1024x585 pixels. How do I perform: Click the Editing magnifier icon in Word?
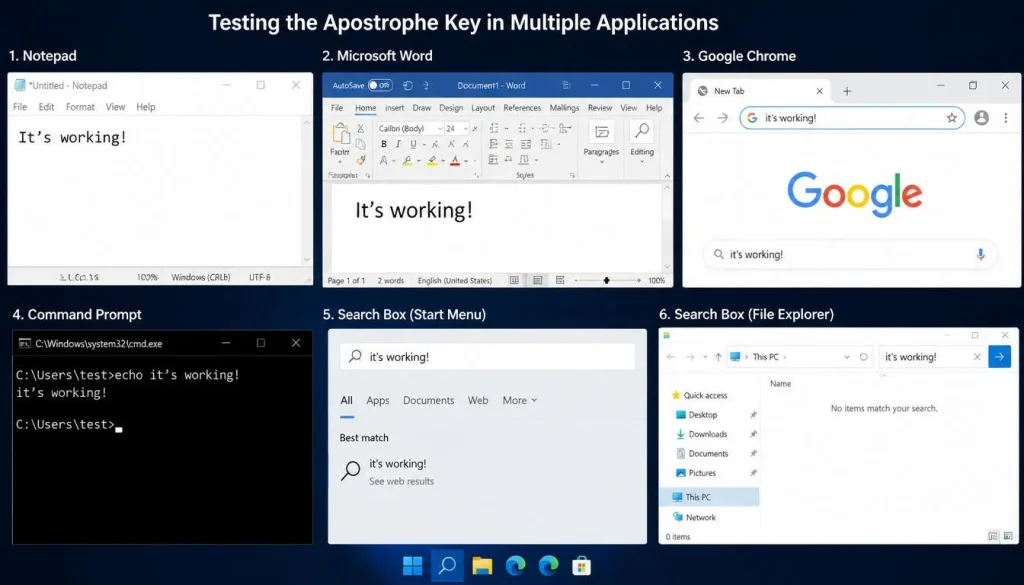642,131
